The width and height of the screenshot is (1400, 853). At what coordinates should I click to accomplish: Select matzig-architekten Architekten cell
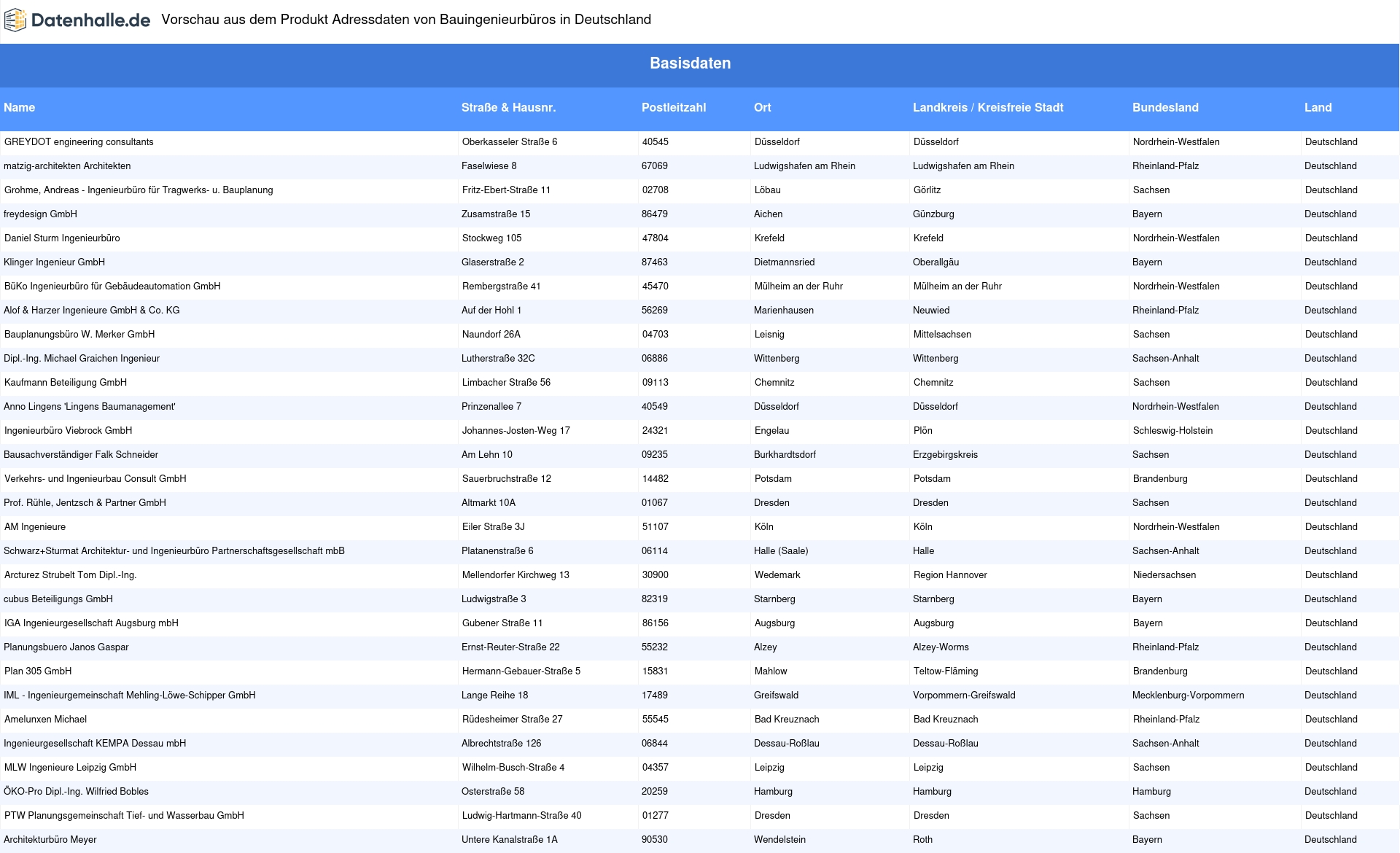pyautogui.click(x=67, y=166)
